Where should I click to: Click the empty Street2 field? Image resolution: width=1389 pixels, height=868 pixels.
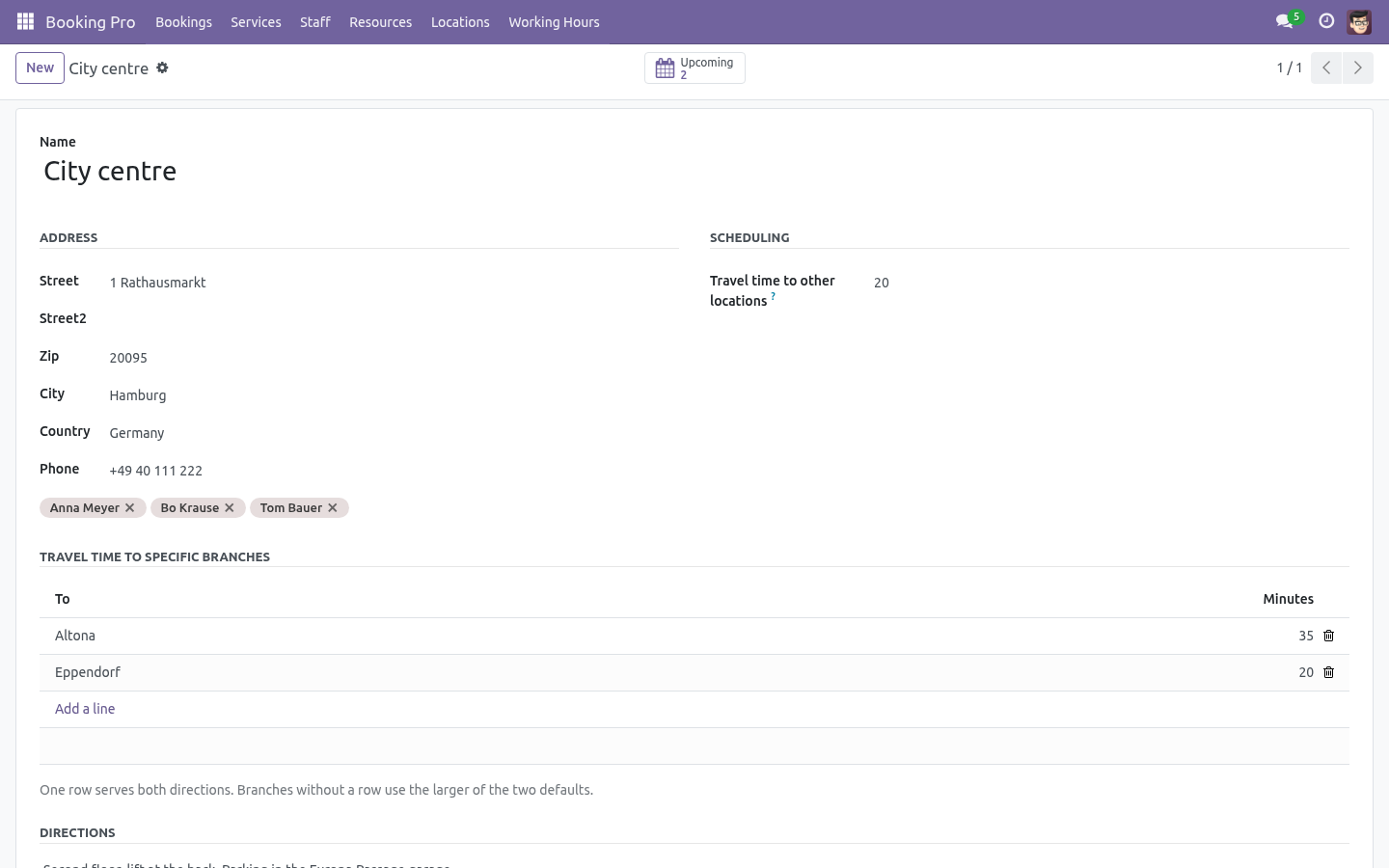point(394,319)
